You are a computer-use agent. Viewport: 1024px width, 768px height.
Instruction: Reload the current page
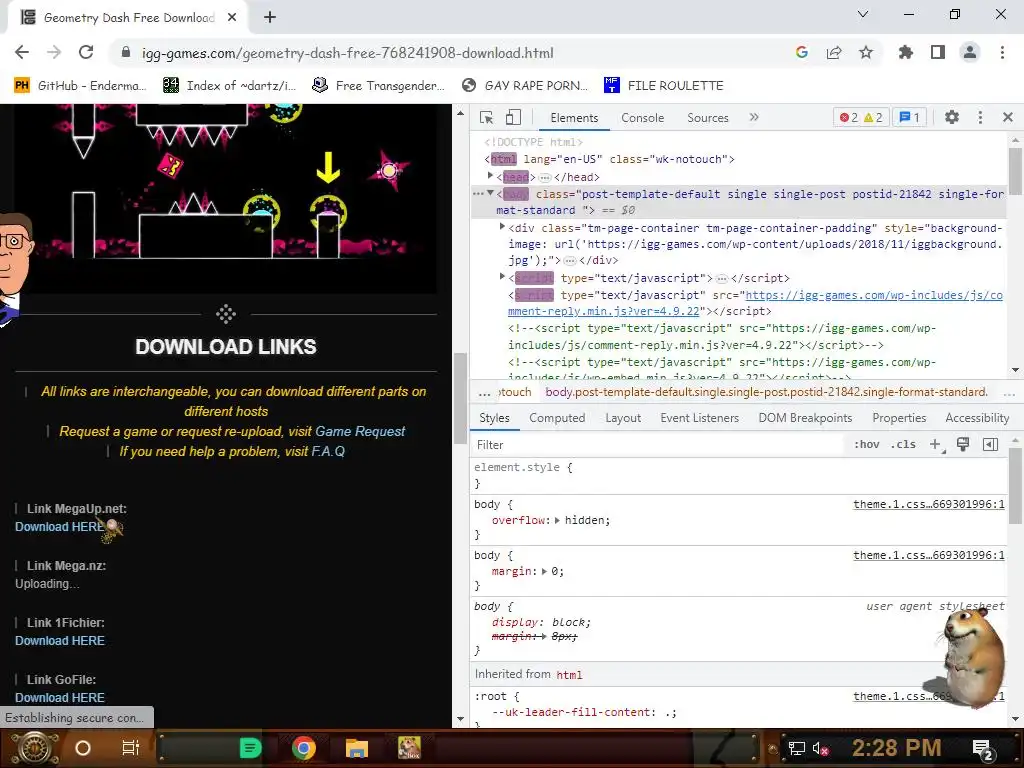coord(86,52)
